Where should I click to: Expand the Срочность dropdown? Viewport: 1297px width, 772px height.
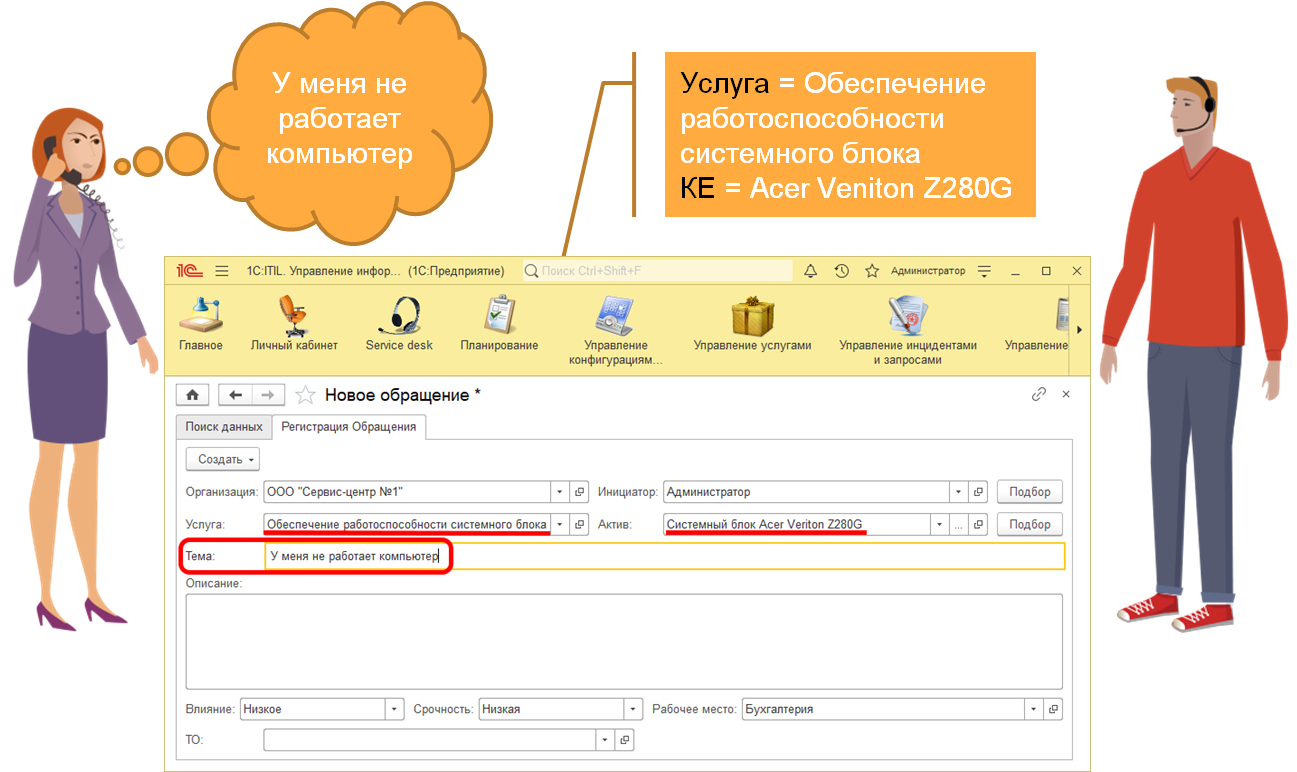tap(633, 709)
